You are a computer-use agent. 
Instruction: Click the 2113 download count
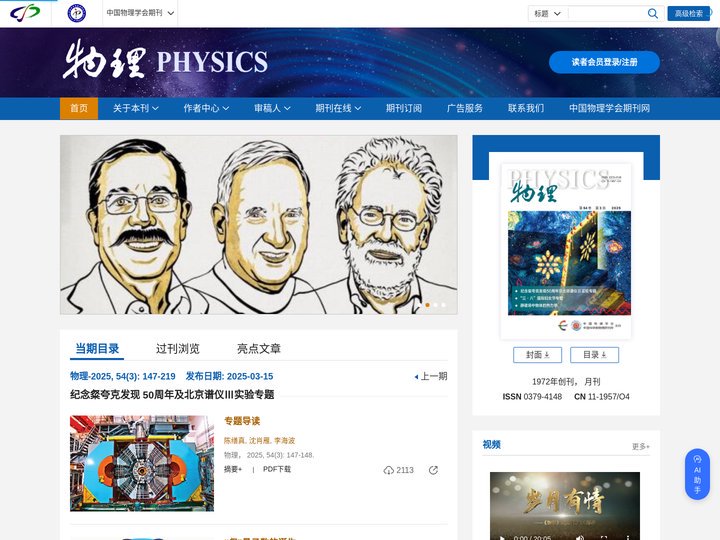pyautogui.click(x=405, y=470)
